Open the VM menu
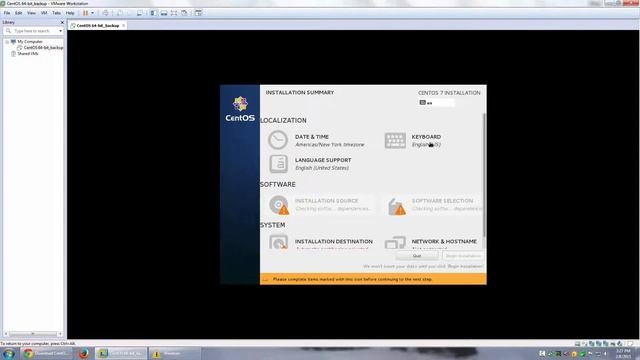Viewport: 640px width, 360px height. point(44,13)
